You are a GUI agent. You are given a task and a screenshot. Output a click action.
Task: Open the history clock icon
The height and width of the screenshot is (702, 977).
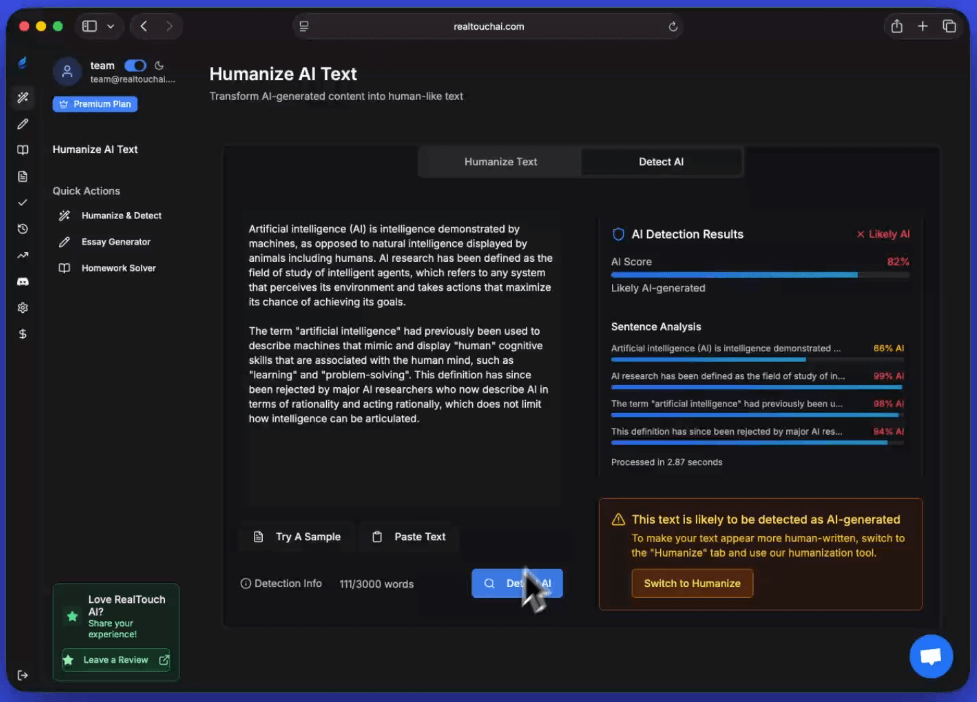click(23, 229)
